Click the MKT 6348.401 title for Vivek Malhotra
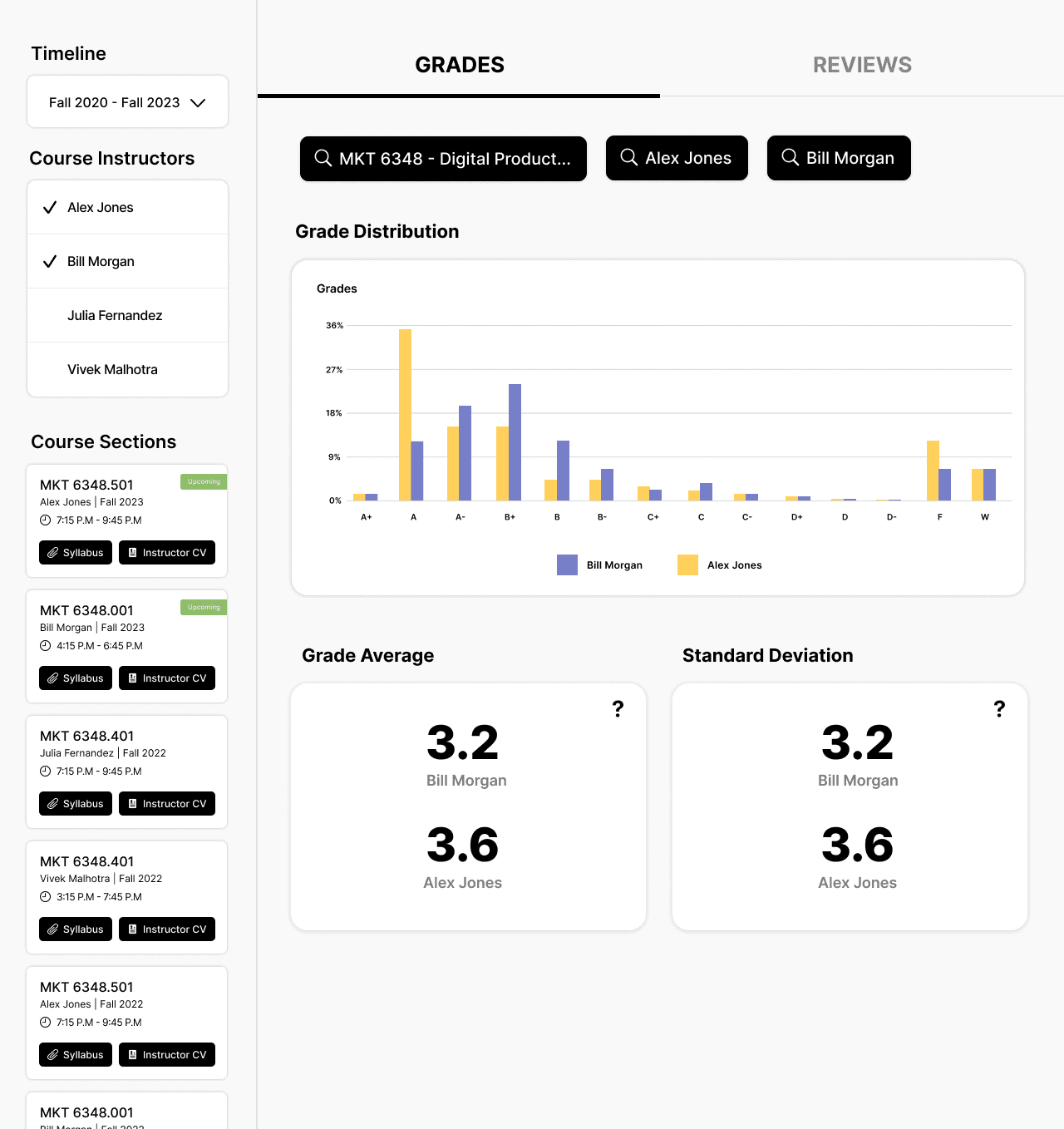1064x1129 pixels. pyautogui.click(x=86, y=861)
